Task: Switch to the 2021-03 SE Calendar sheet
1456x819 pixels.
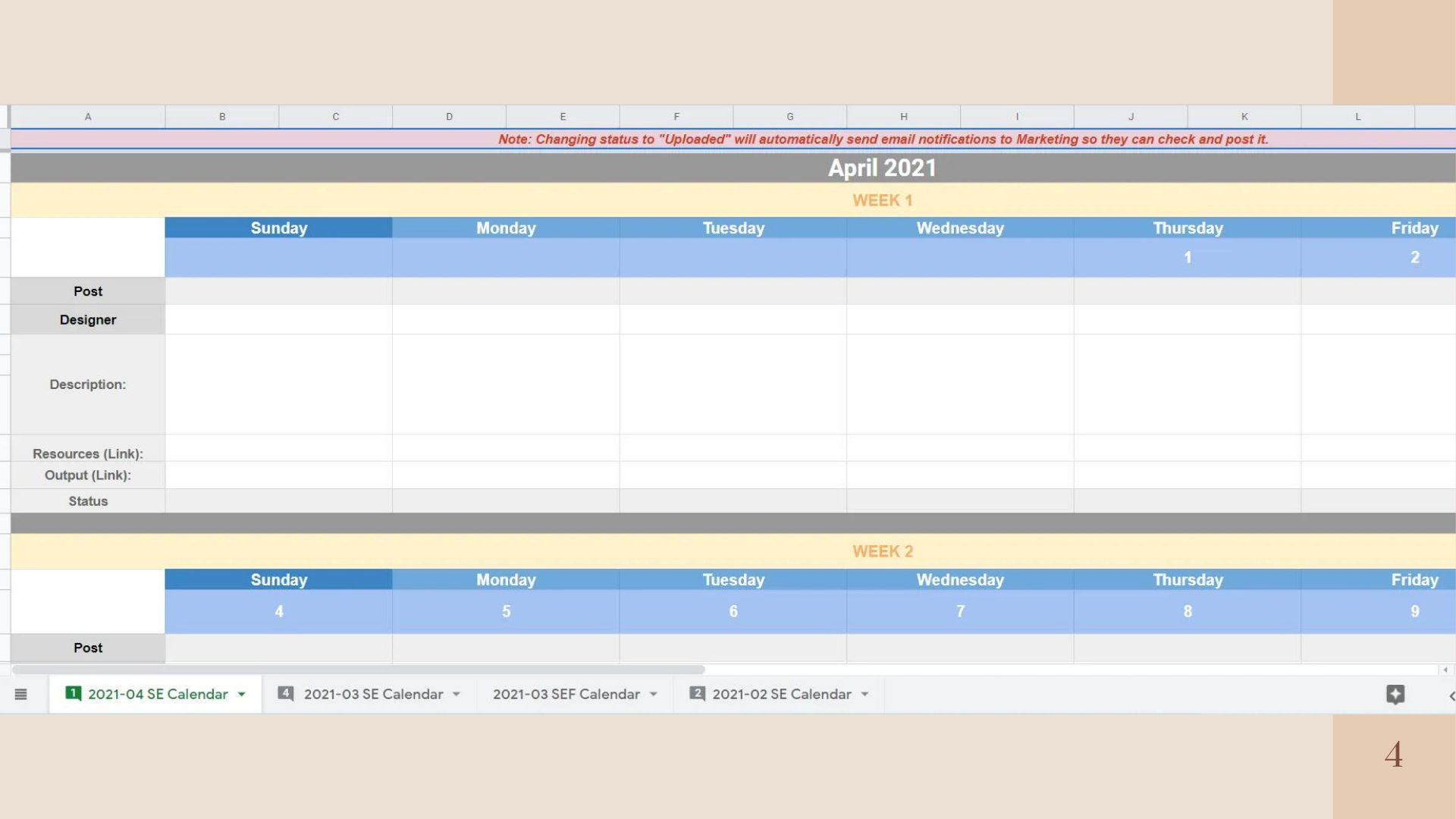Action: (373, 695)
